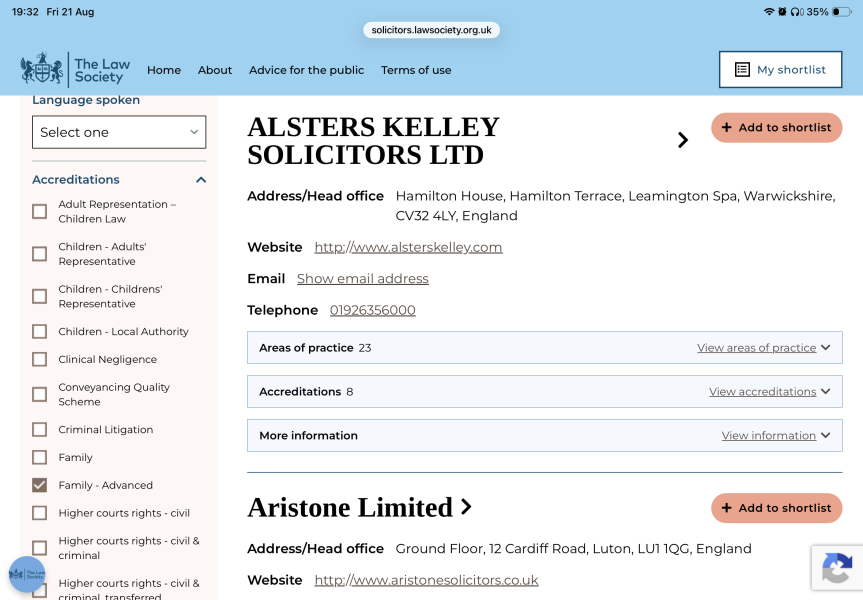Tap the alarm icon in status bar
The height and width of the screenshot is (600, 863).
pyautogui.click(x=782, y=12)
